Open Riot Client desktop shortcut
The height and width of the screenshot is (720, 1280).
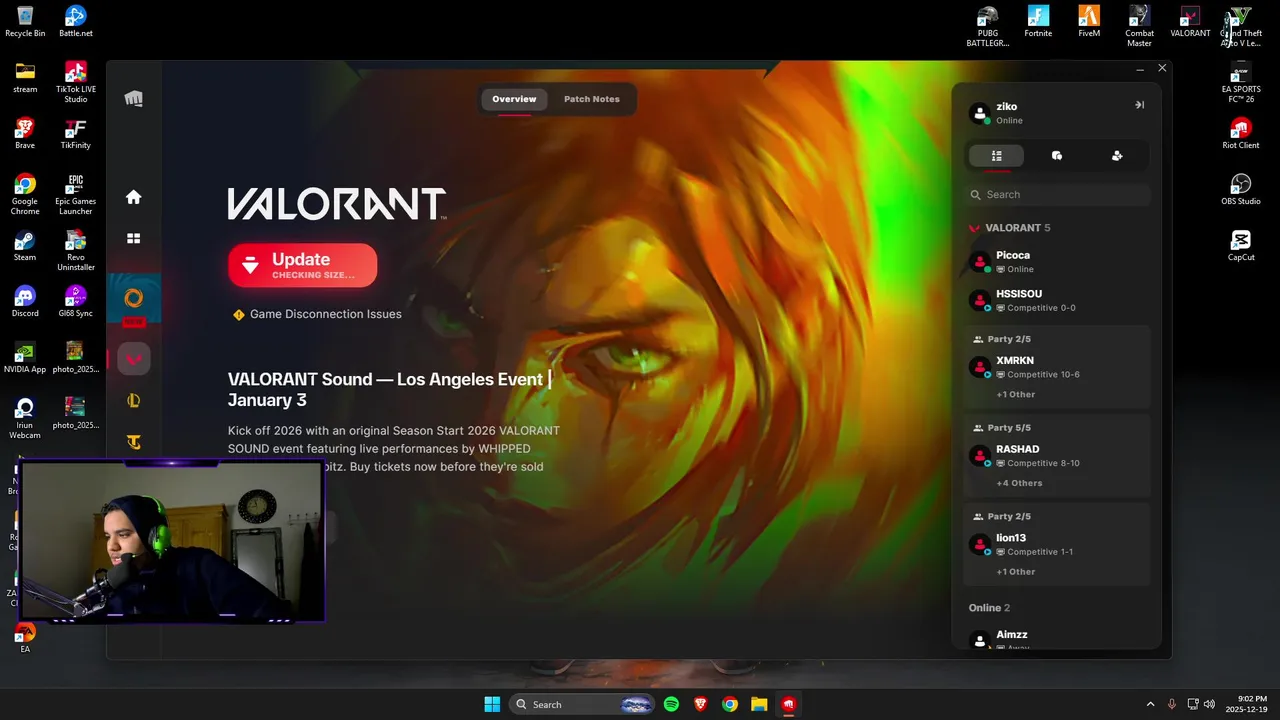pyautogui.click(x=1241, y=133)
